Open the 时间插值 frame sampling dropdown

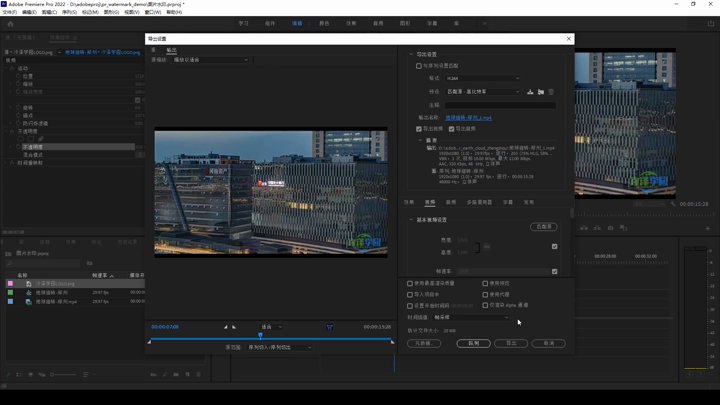(472, 318)
